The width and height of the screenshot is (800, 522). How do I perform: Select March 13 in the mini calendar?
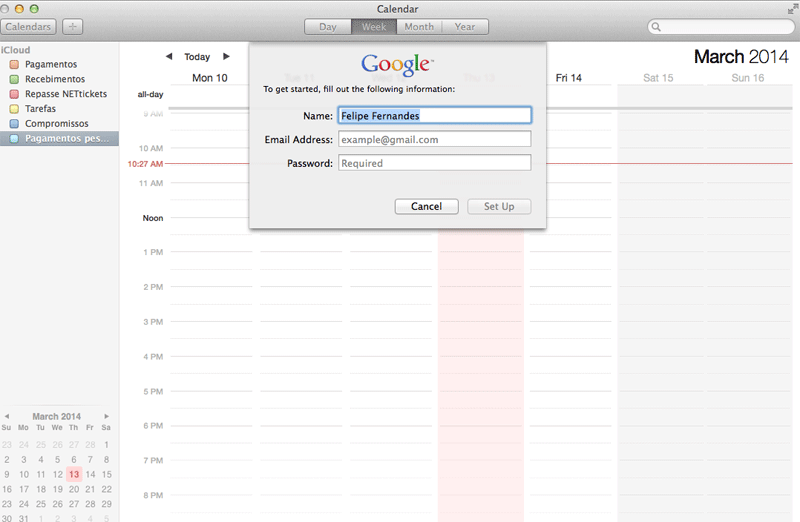(74, 474)
